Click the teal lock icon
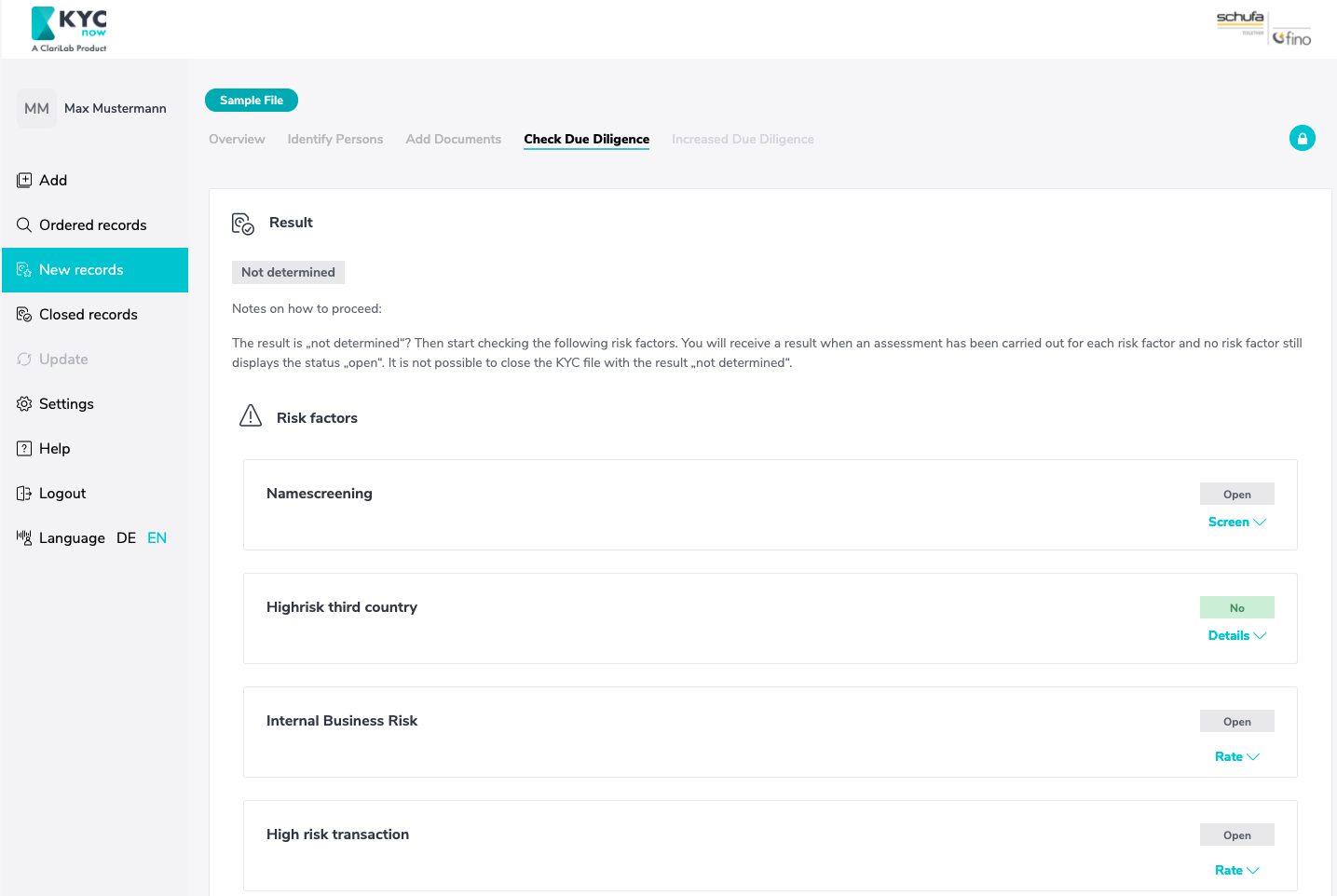1337x896 pixels. click(x=1302, y=138)
